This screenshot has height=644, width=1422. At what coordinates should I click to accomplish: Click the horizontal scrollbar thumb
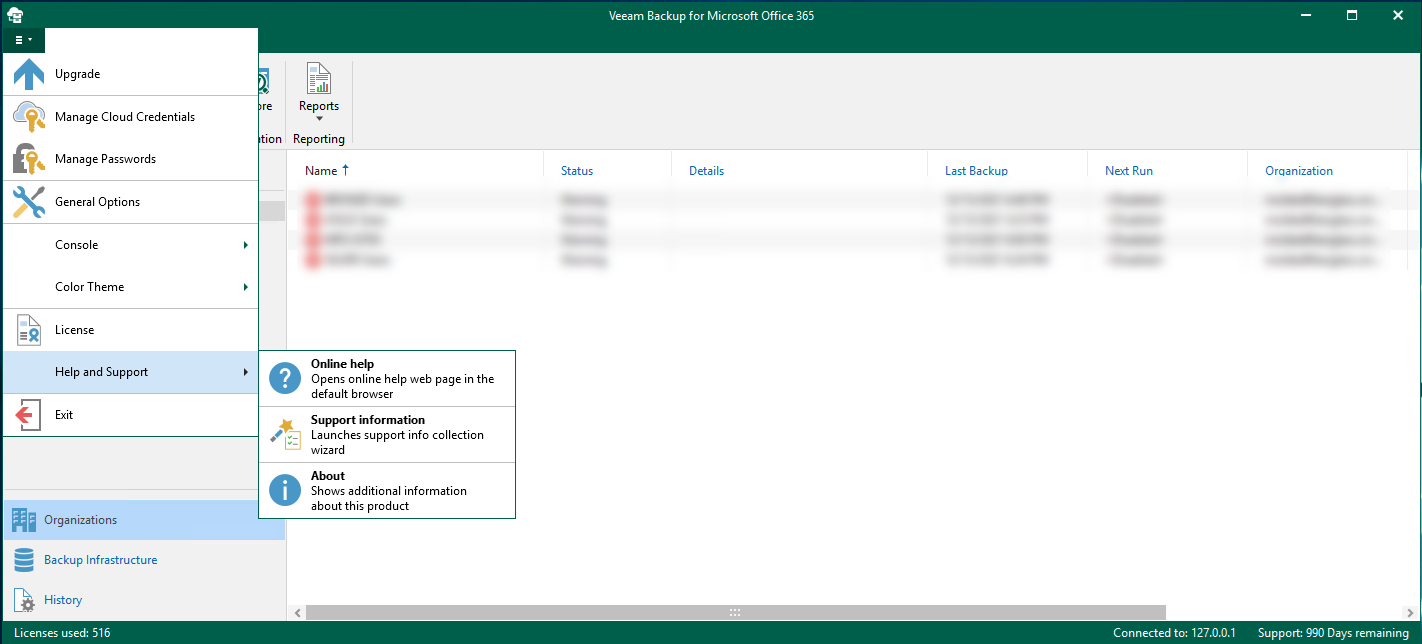(x=735, y=612)
